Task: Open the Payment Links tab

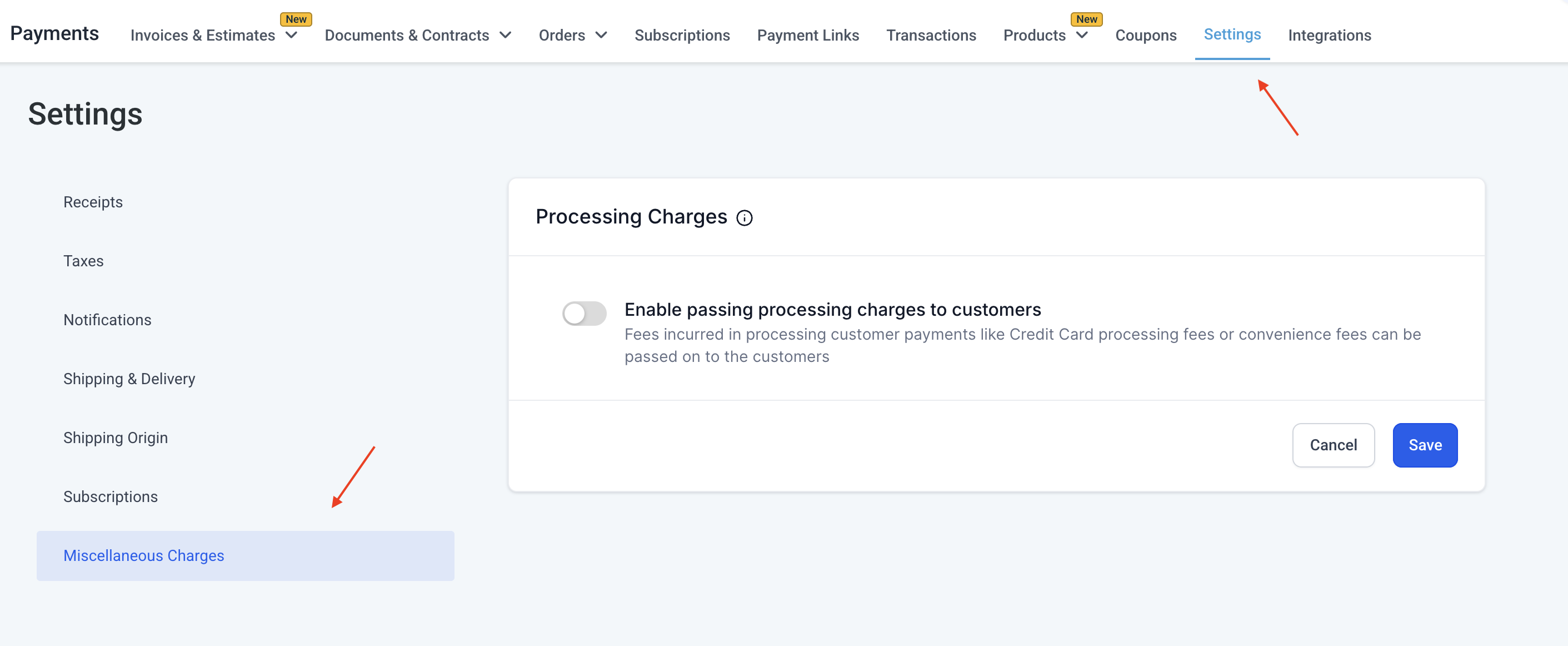Action: coord(808,36)
